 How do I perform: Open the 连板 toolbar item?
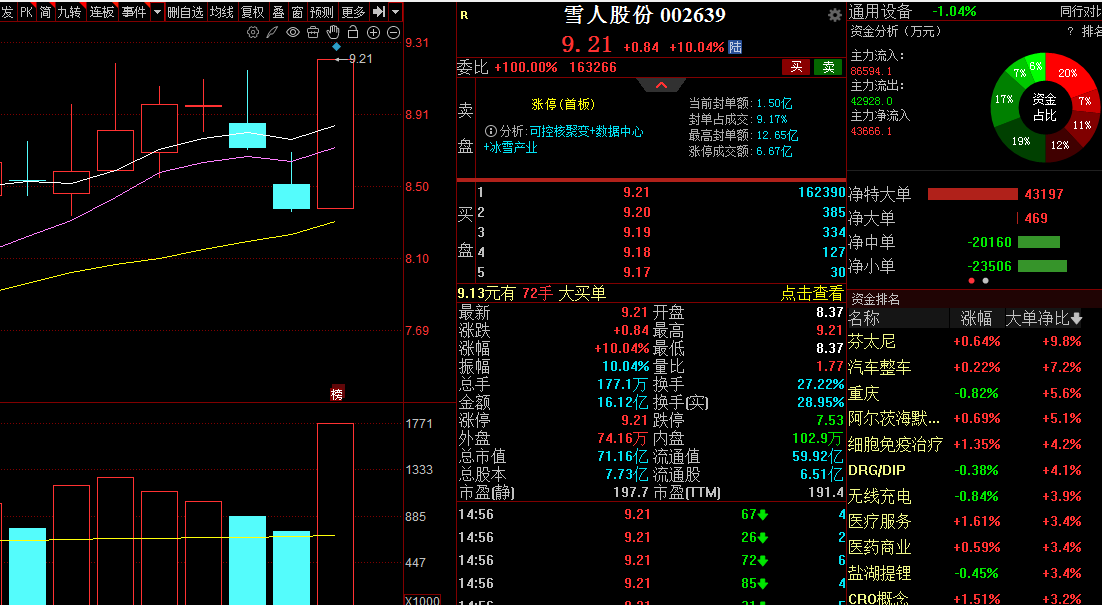[102, 12]
